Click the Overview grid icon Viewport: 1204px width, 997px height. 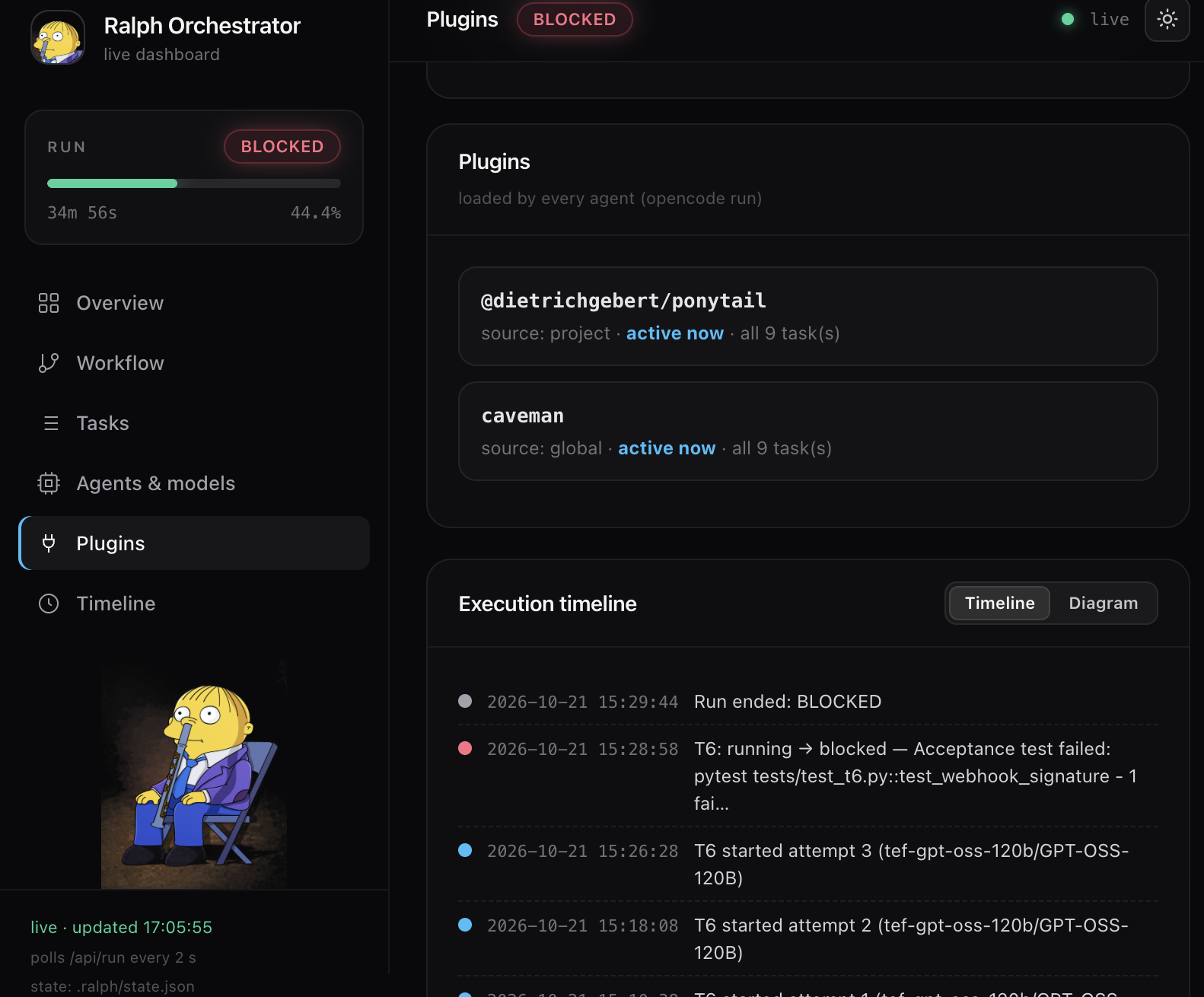[49, 303]
